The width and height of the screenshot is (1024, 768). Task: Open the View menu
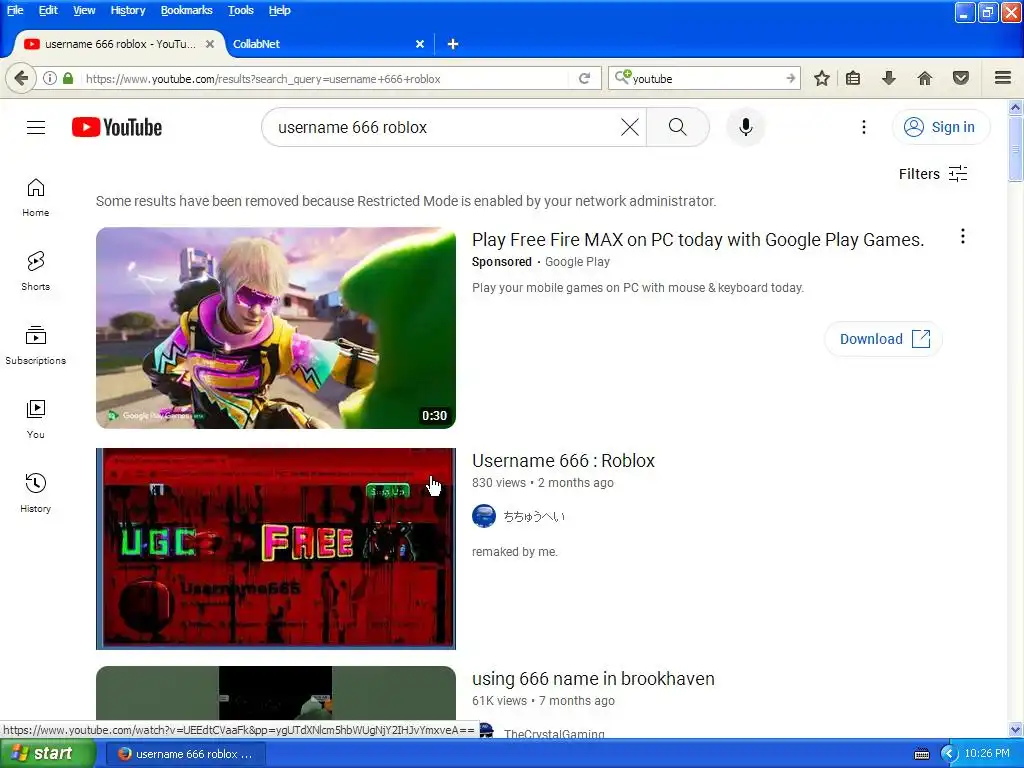(84, 10)
